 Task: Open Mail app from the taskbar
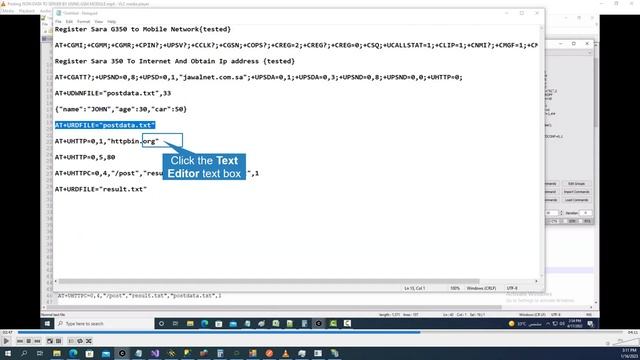click(106, 353)
